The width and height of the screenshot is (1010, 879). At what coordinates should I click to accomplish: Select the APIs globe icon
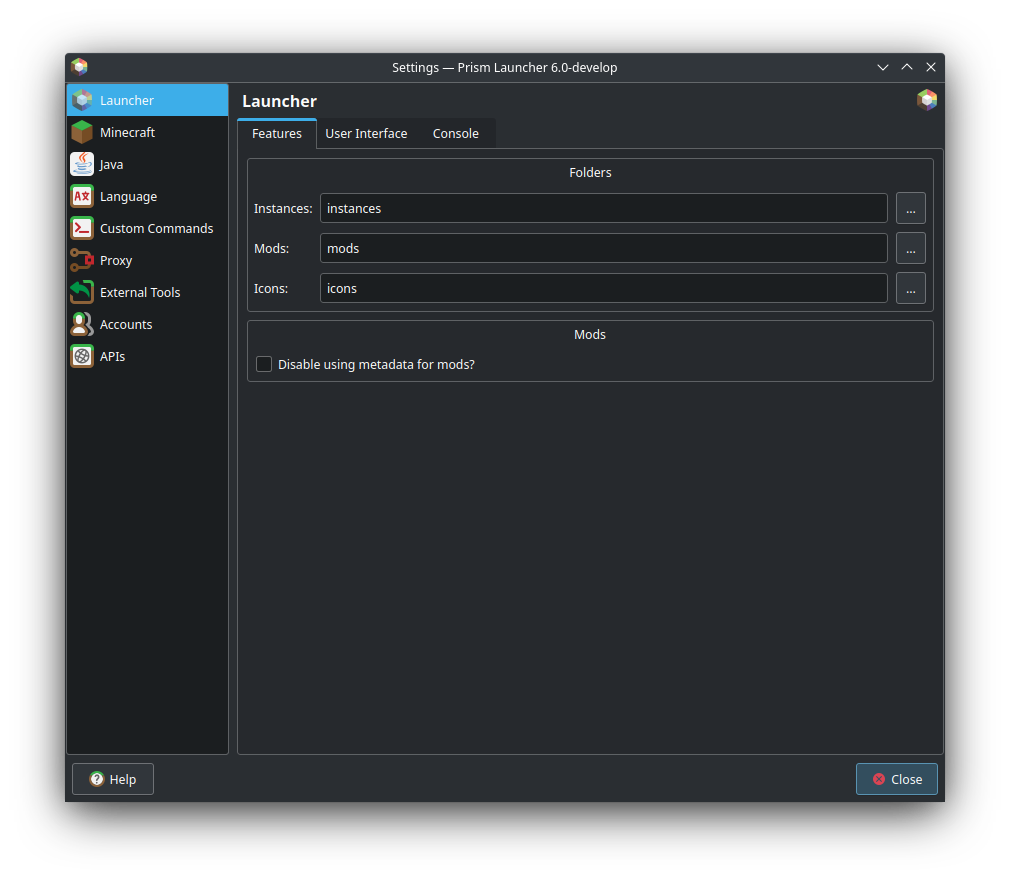pos(82,356)
